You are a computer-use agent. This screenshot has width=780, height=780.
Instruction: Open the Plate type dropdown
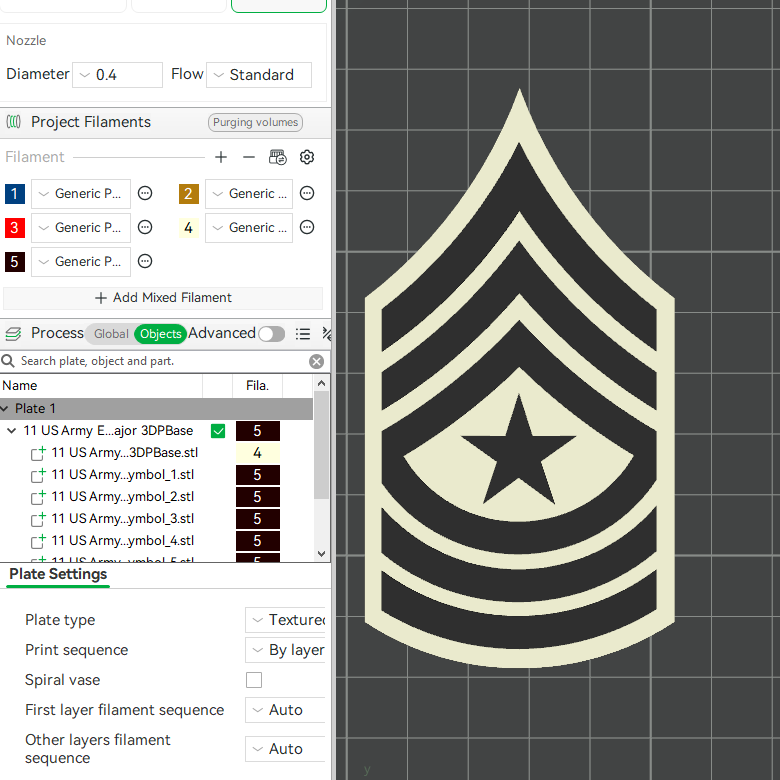click(286, 620)
